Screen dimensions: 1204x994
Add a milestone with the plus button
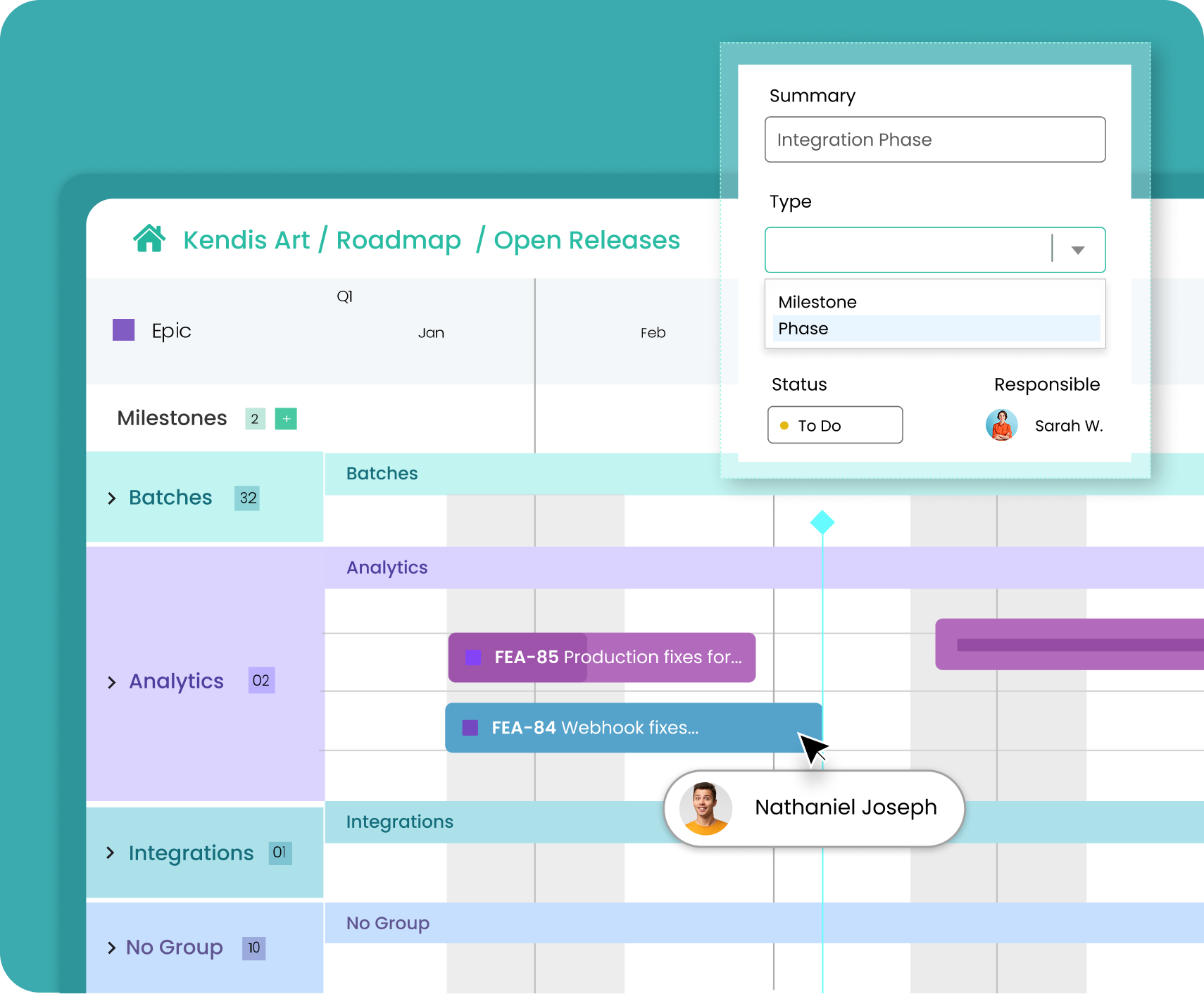pos(286,419)
